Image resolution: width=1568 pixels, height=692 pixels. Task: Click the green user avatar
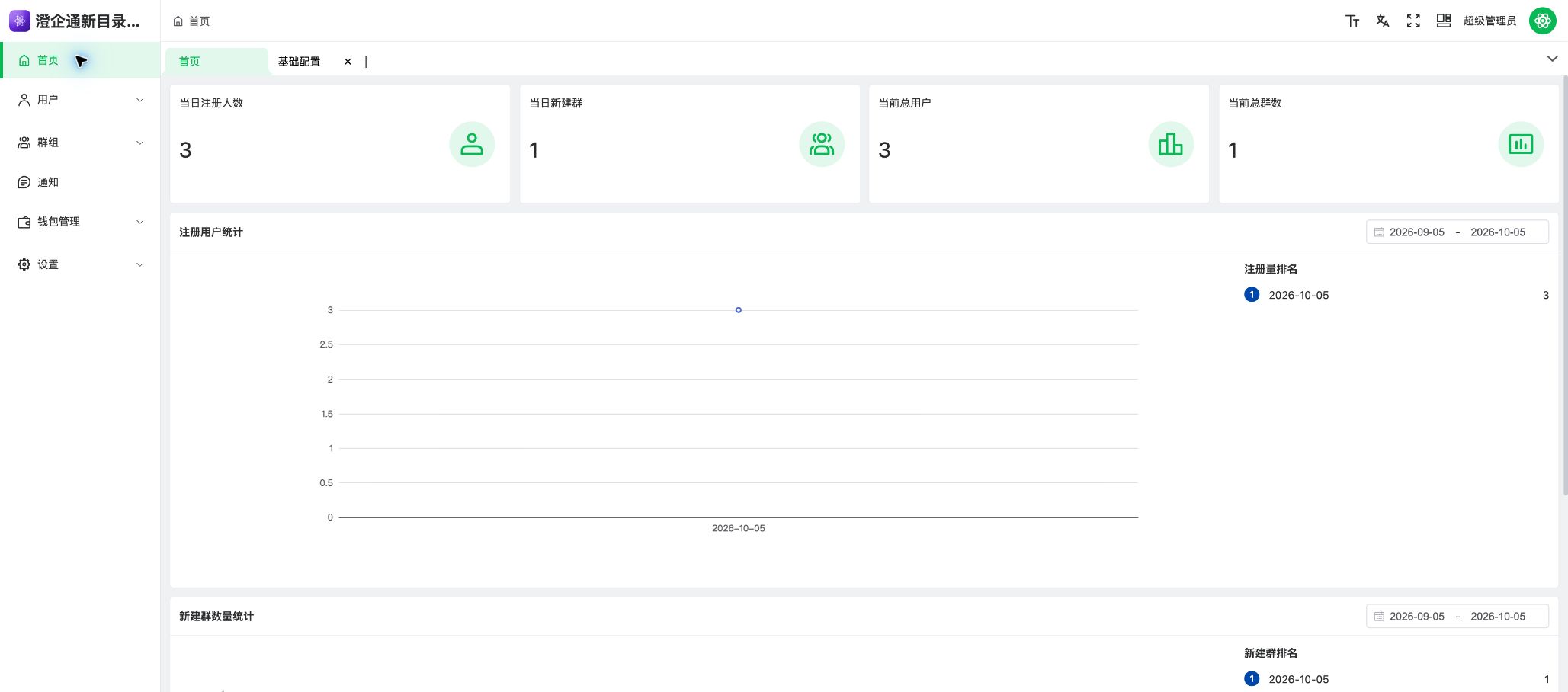pos(1543,21)
